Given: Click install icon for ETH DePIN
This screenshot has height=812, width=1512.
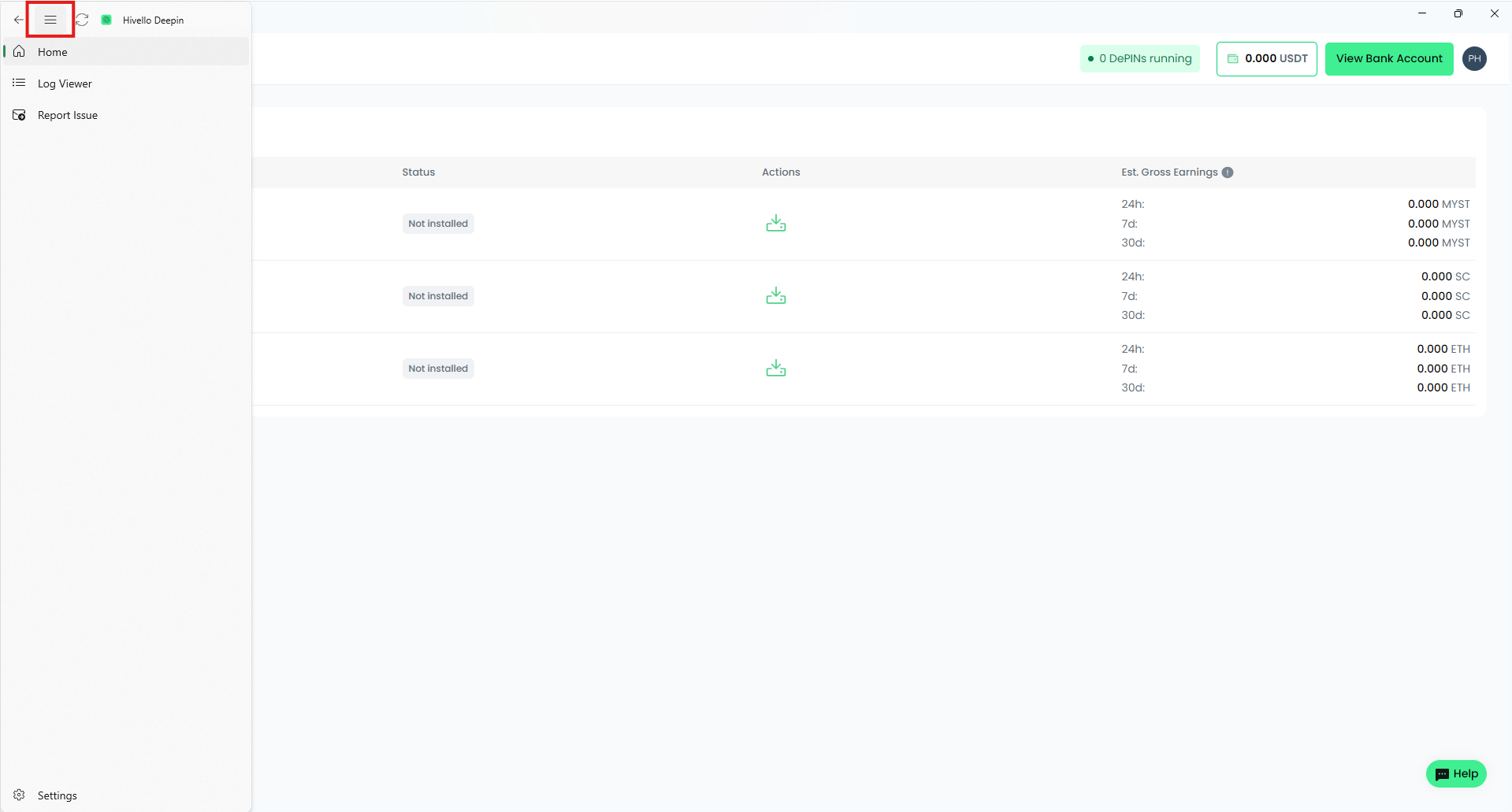Looking at the screenshot, I should [x=775, y=369].
